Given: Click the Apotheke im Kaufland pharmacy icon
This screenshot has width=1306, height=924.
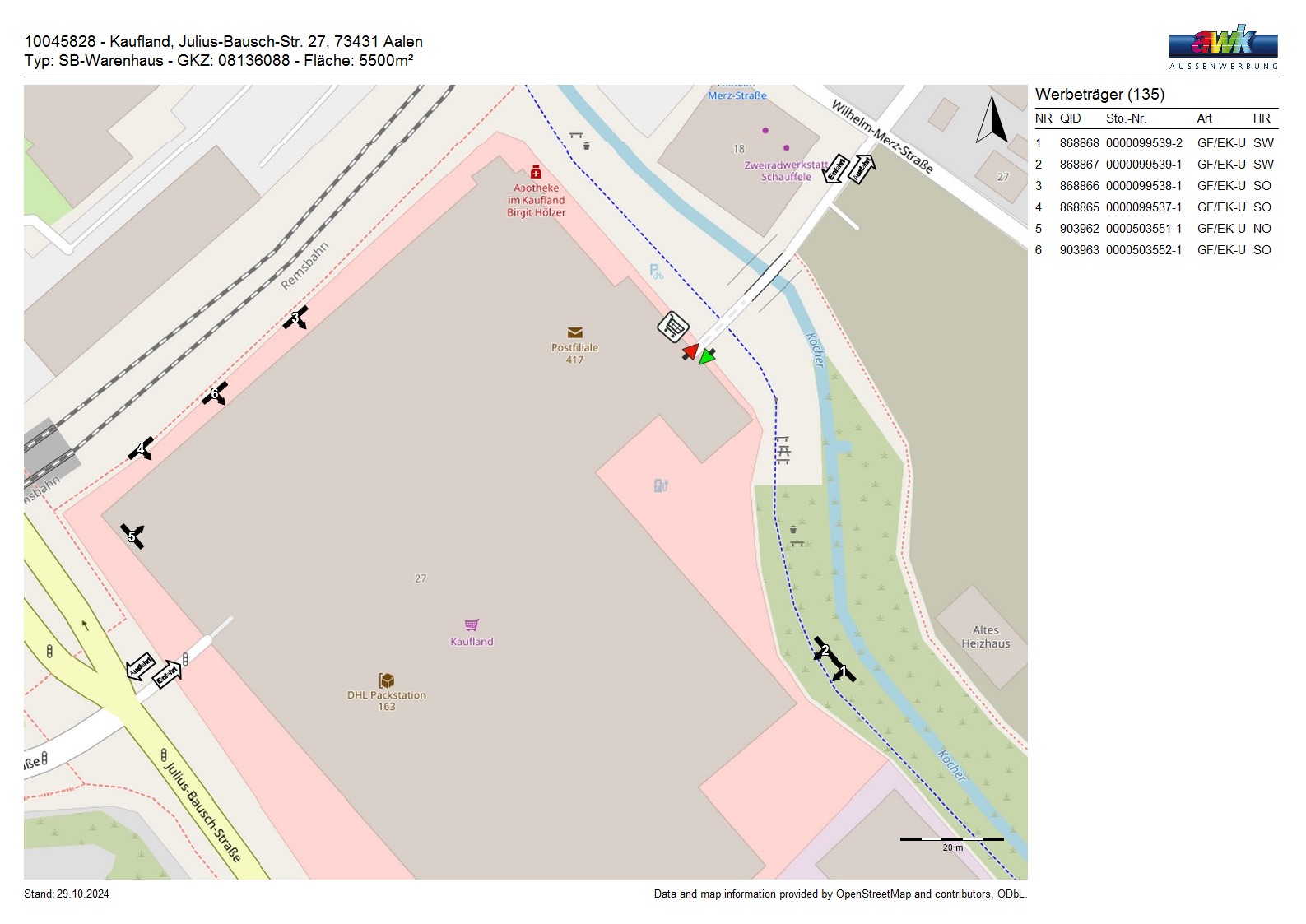Looking at the screenshot, I should pyautogui.click(x=536, y=172).
